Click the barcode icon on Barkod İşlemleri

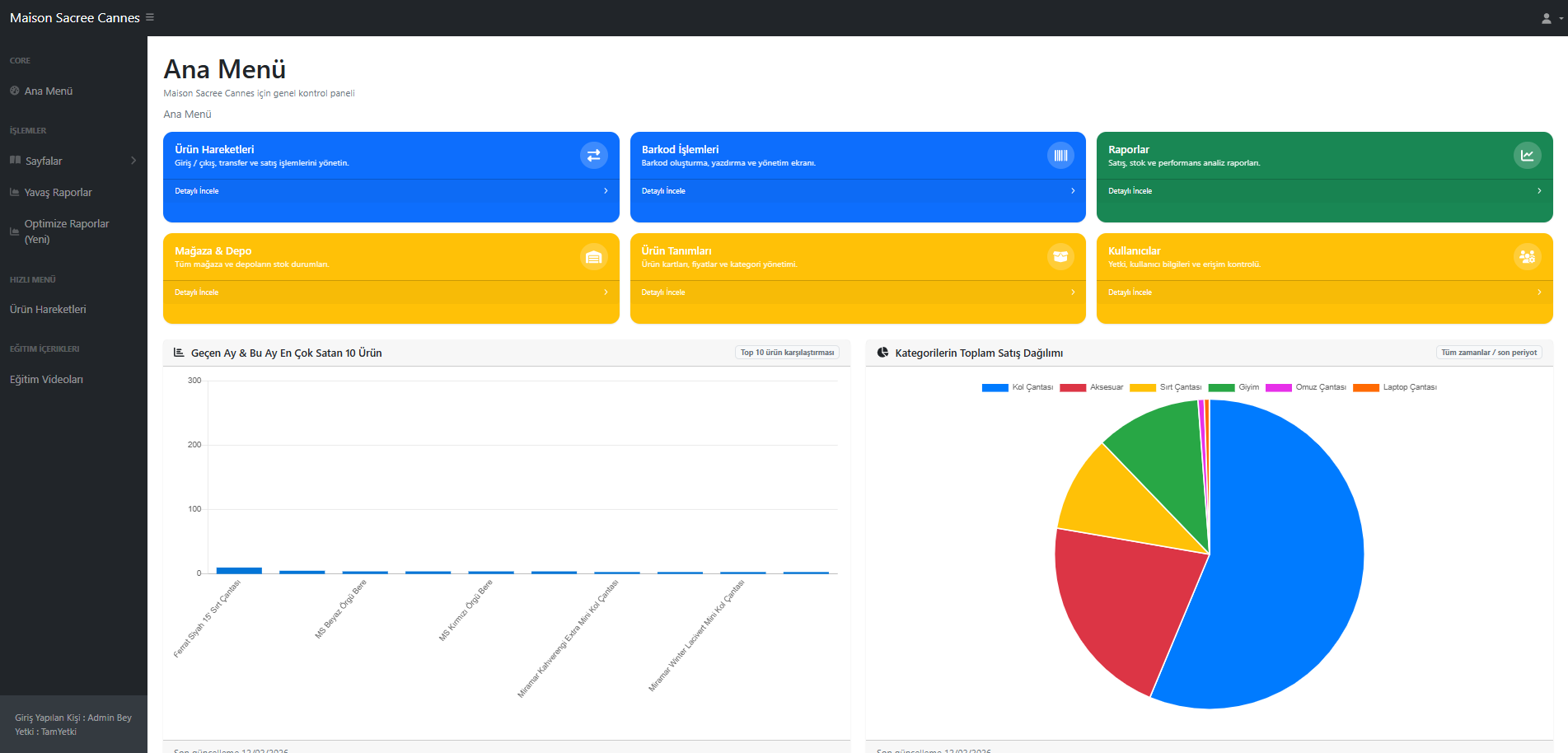click(x=1060, y=155)
